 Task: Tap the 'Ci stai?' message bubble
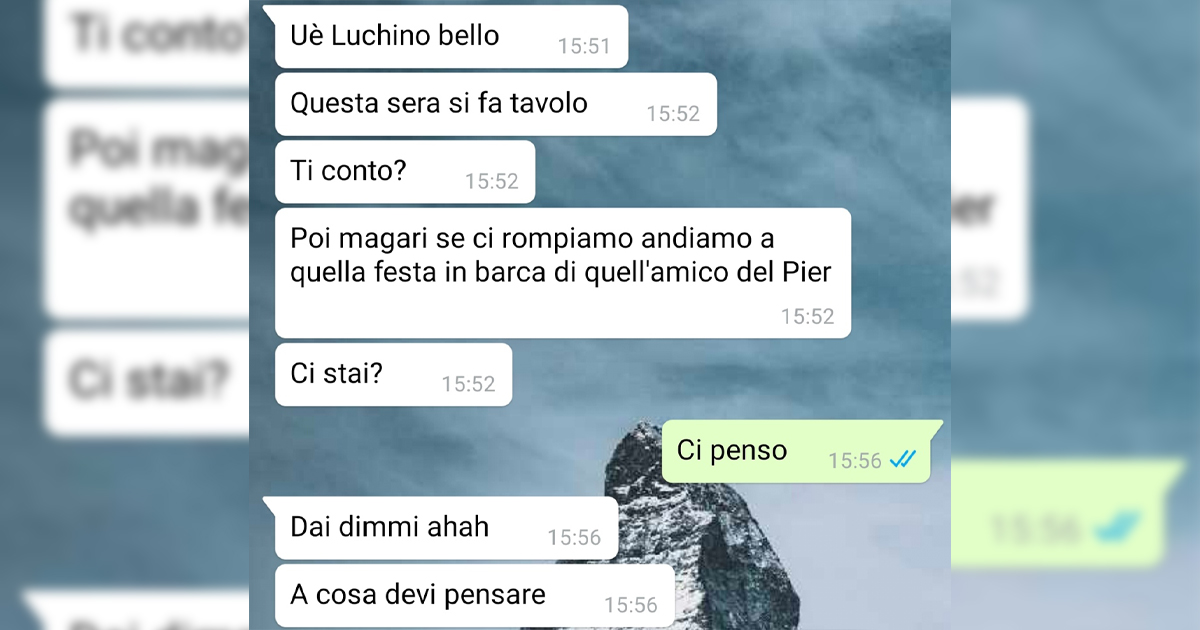(x=393, y=375)
